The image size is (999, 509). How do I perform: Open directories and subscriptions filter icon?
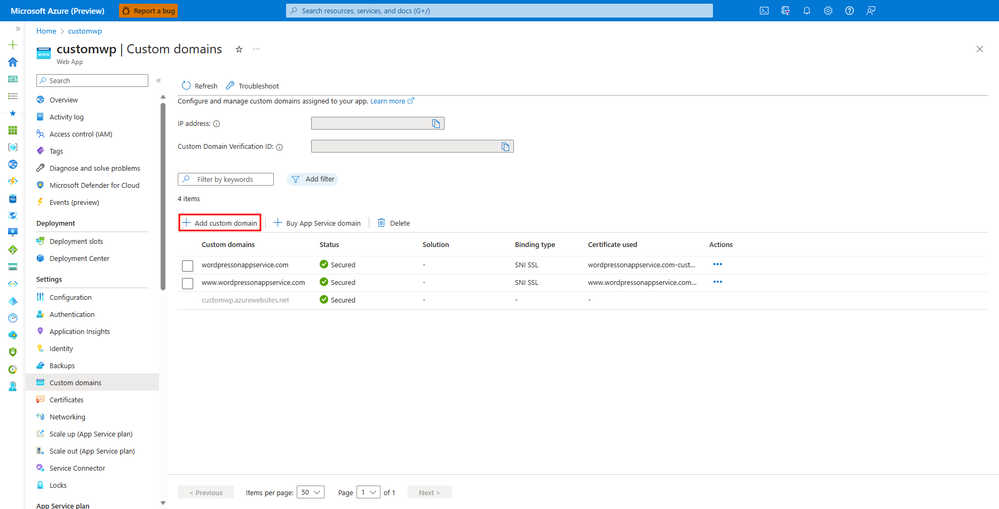tap(786, 11)
